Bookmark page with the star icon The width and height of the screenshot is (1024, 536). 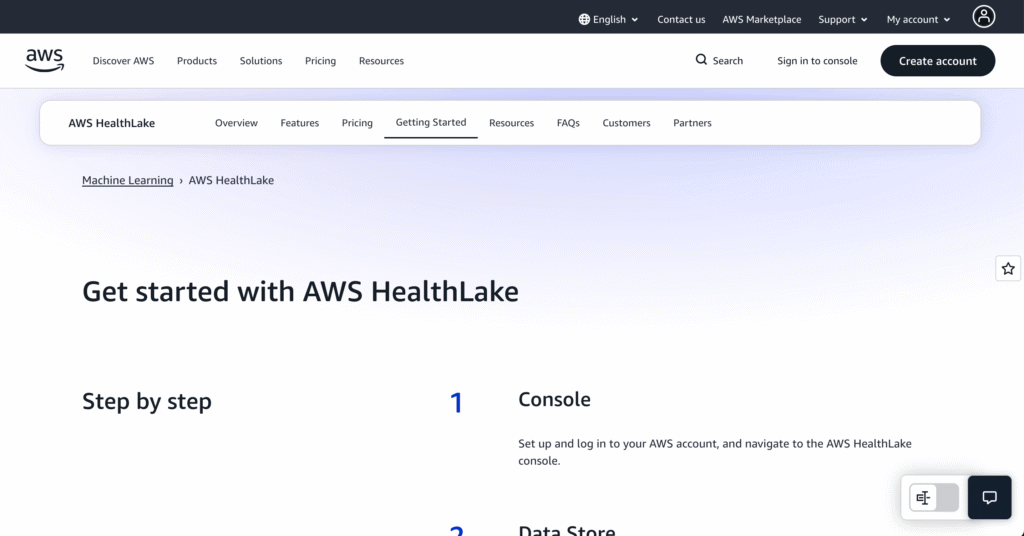[1008, 268]
